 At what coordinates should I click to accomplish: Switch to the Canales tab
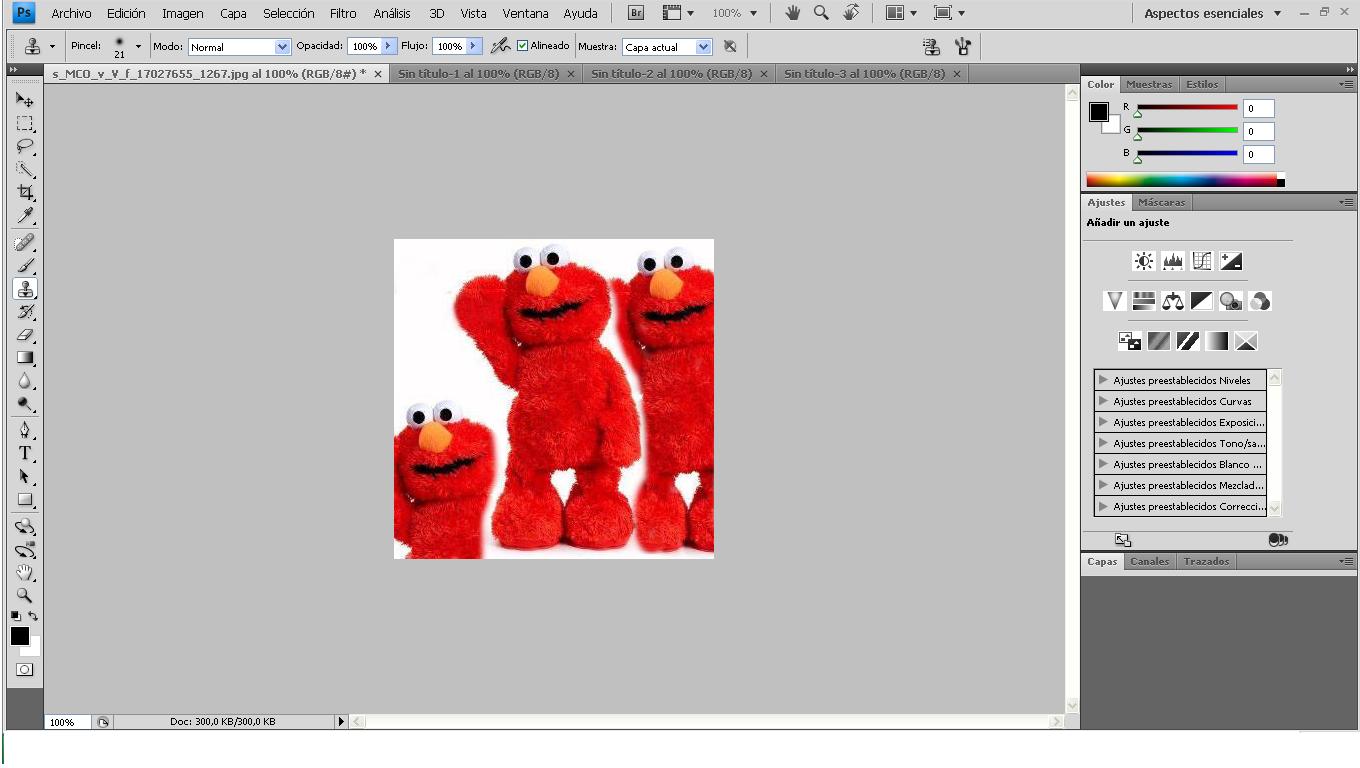click(1149, 561)
